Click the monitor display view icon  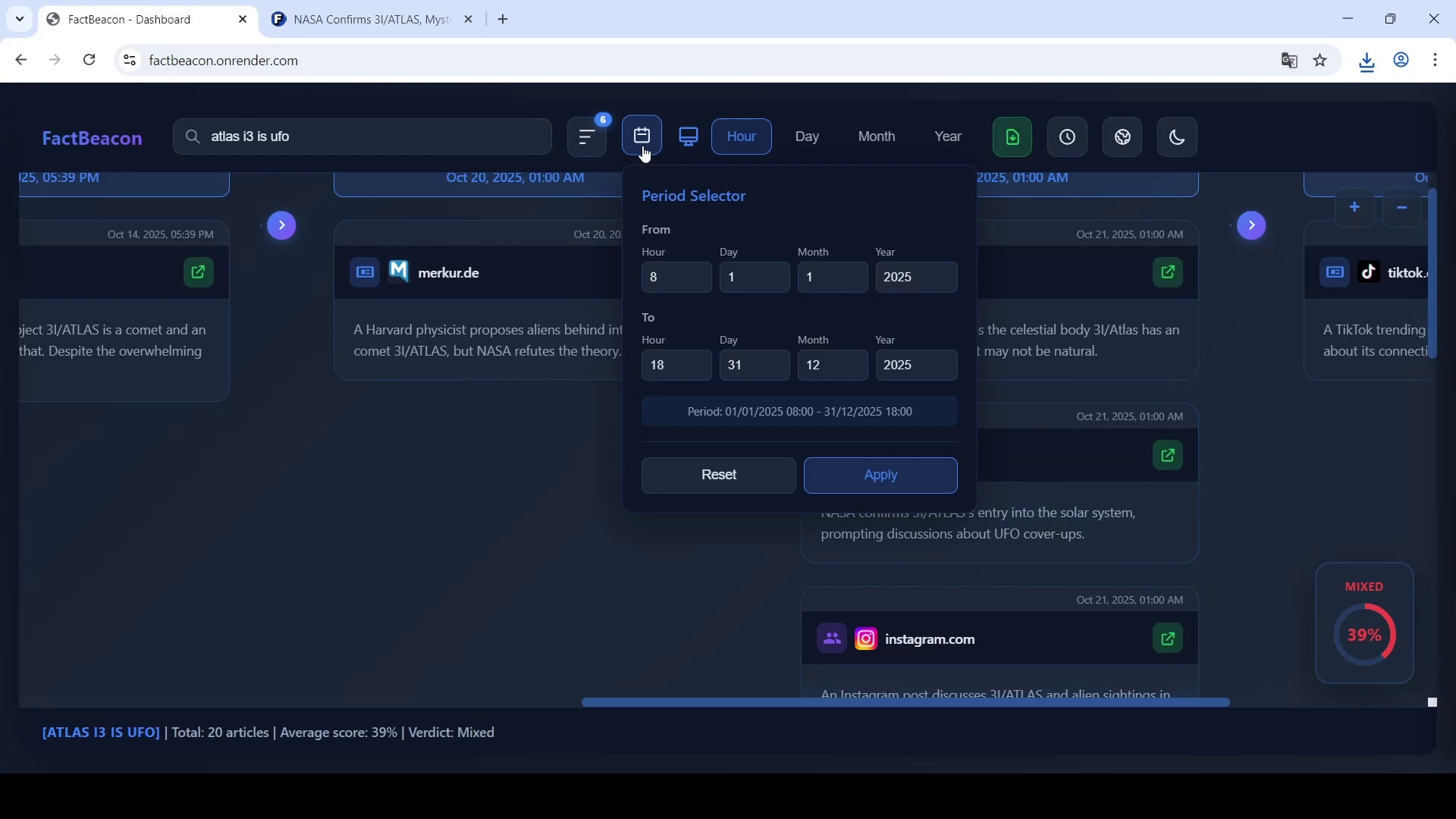(x=689, y=137)
